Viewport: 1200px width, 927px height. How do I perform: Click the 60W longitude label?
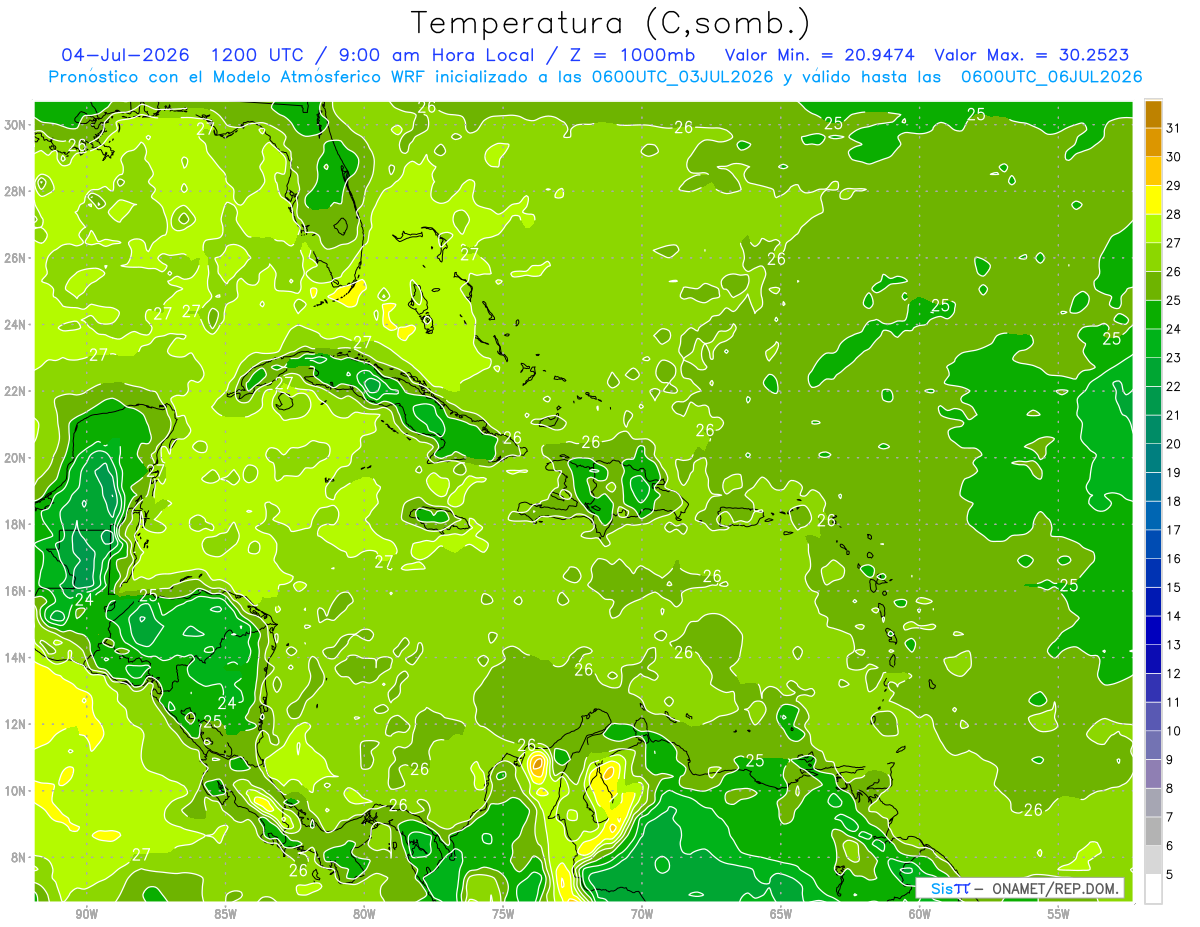(x=920, y=914)
